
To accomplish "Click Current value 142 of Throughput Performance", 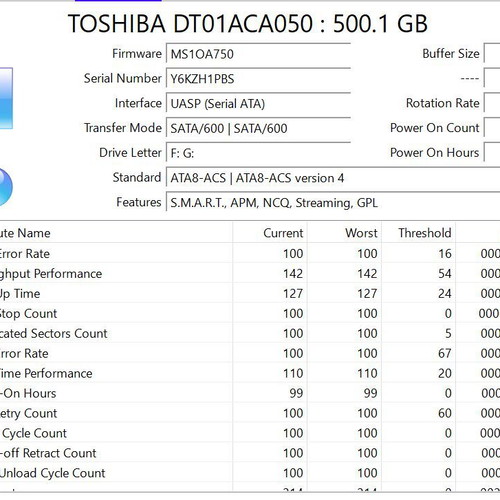I will click(293, 274).
